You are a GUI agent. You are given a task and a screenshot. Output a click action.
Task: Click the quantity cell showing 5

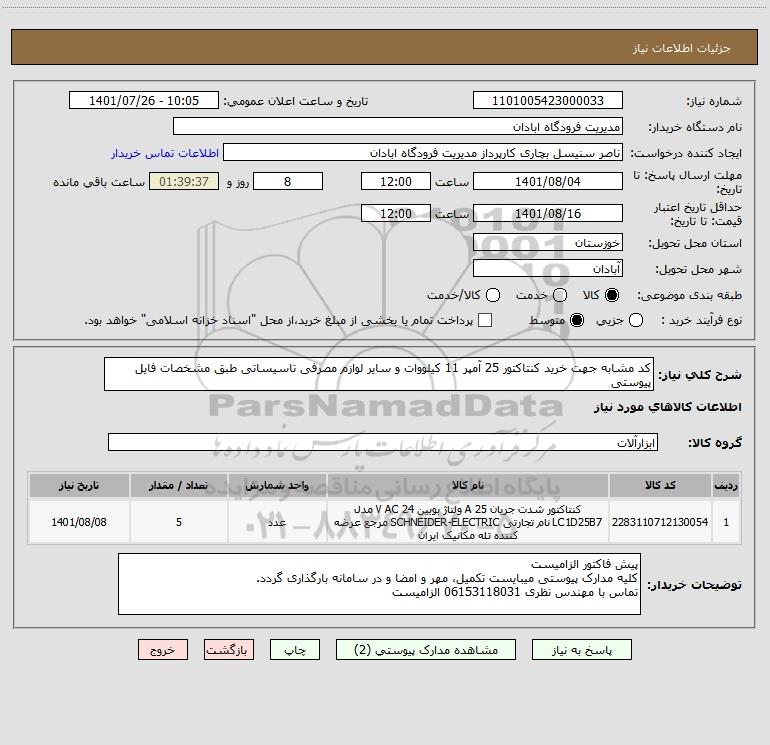coord(179,522)
